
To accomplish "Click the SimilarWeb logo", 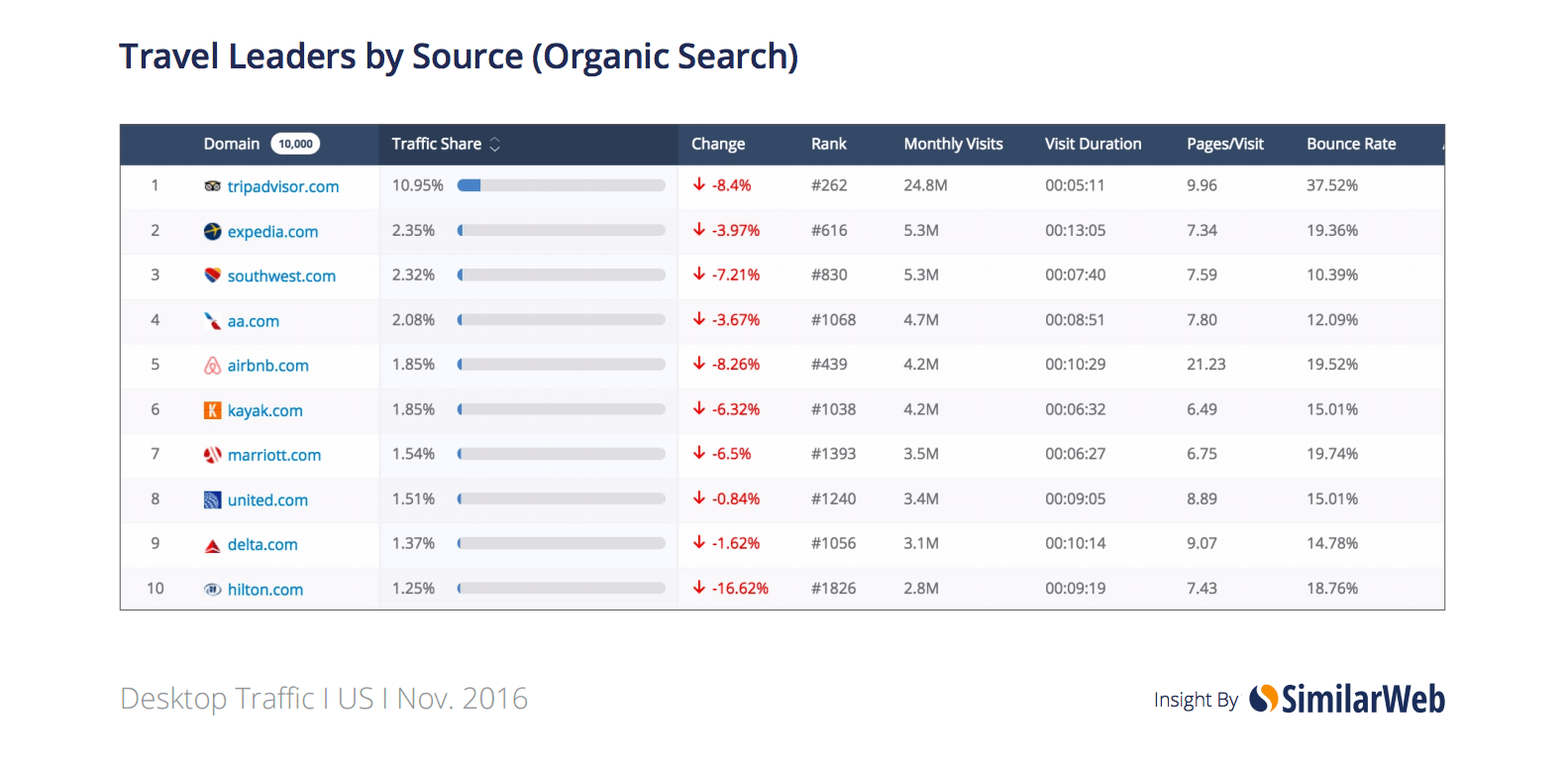I will 1347,699.
